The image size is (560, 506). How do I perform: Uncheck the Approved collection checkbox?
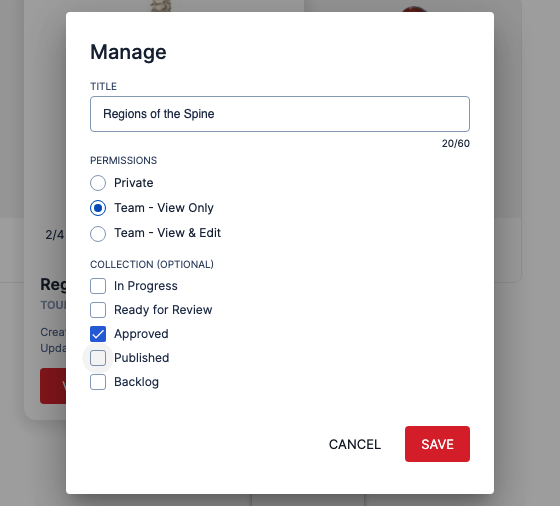[x=98, y=334]
